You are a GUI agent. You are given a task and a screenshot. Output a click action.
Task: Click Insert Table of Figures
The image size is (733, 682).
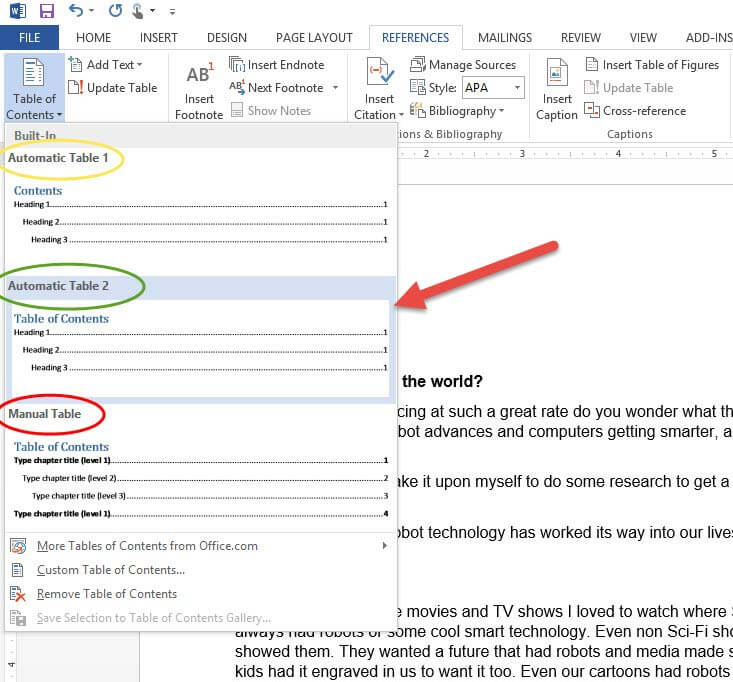pos(652,65)
